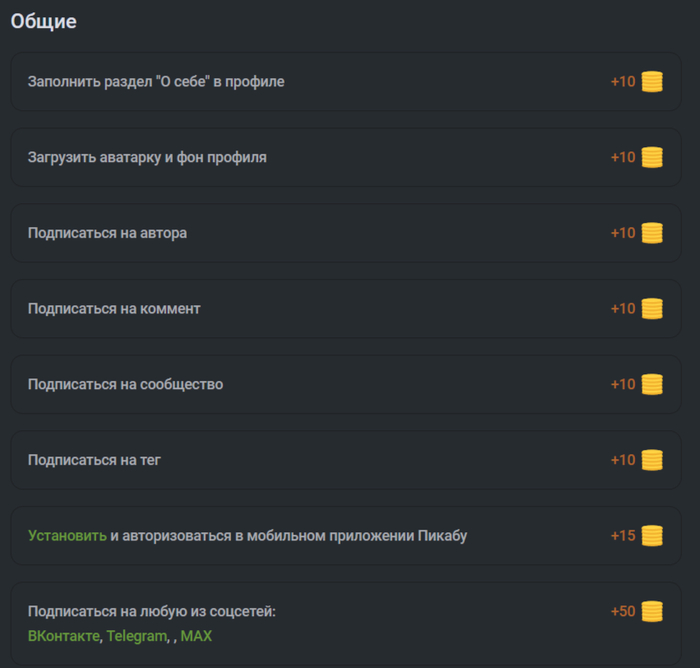Choose the "Подписаться на сообщество" task
Screen dimensions: 700x668
click(125, 384)
